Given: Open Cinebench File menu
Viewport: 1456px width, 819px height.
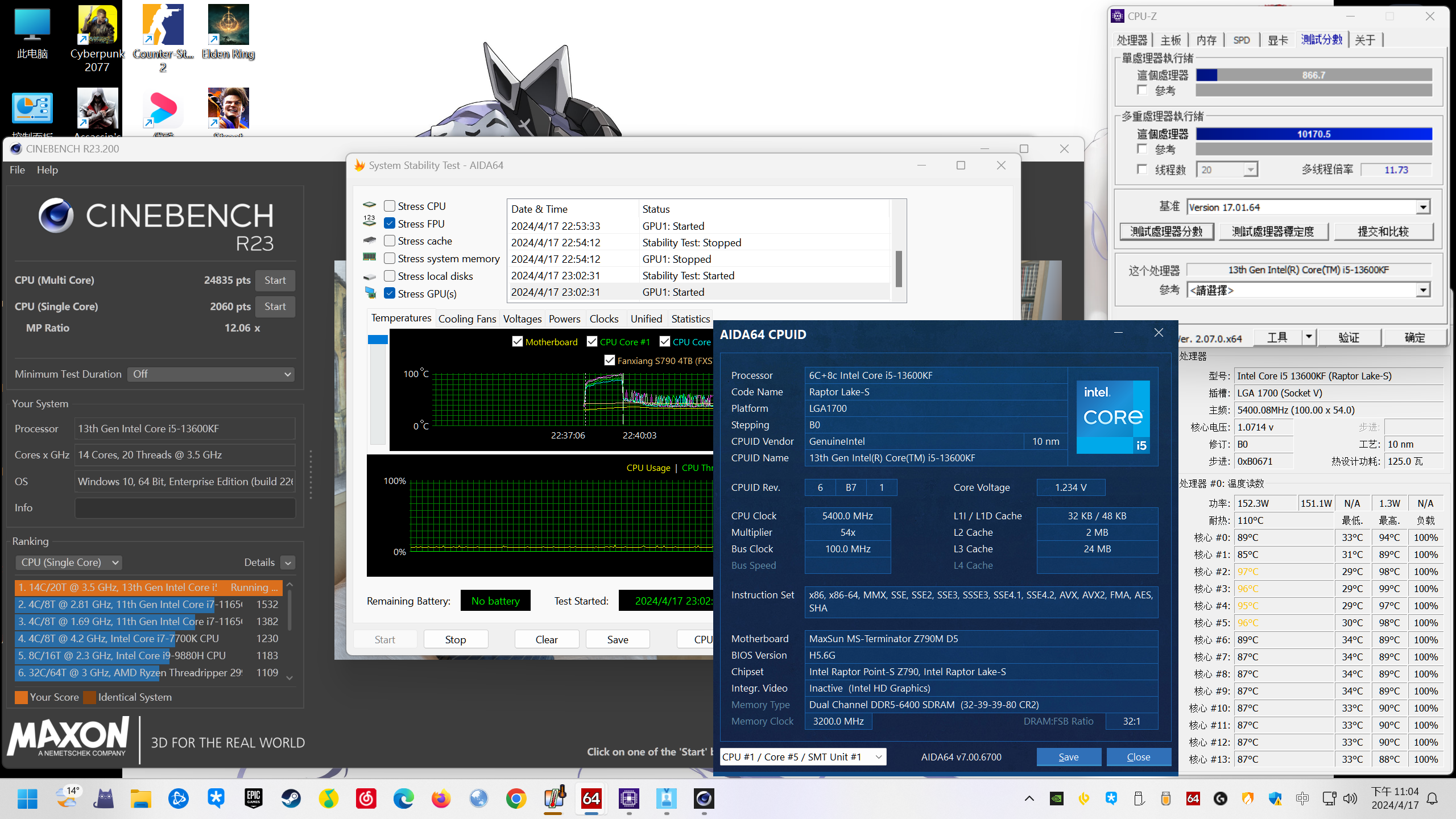Looking at the screenshot, I should point(17,169).
